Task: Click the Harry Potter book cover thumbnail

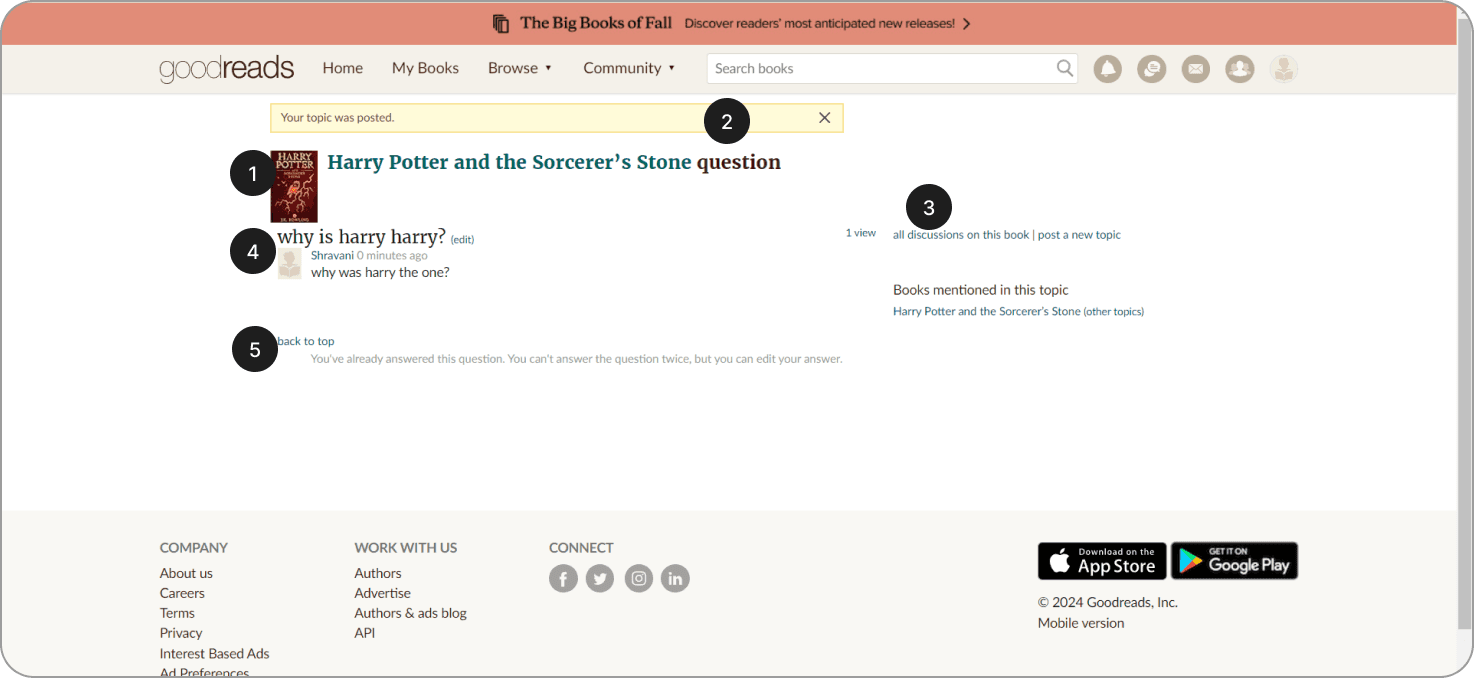Action: 294,186
